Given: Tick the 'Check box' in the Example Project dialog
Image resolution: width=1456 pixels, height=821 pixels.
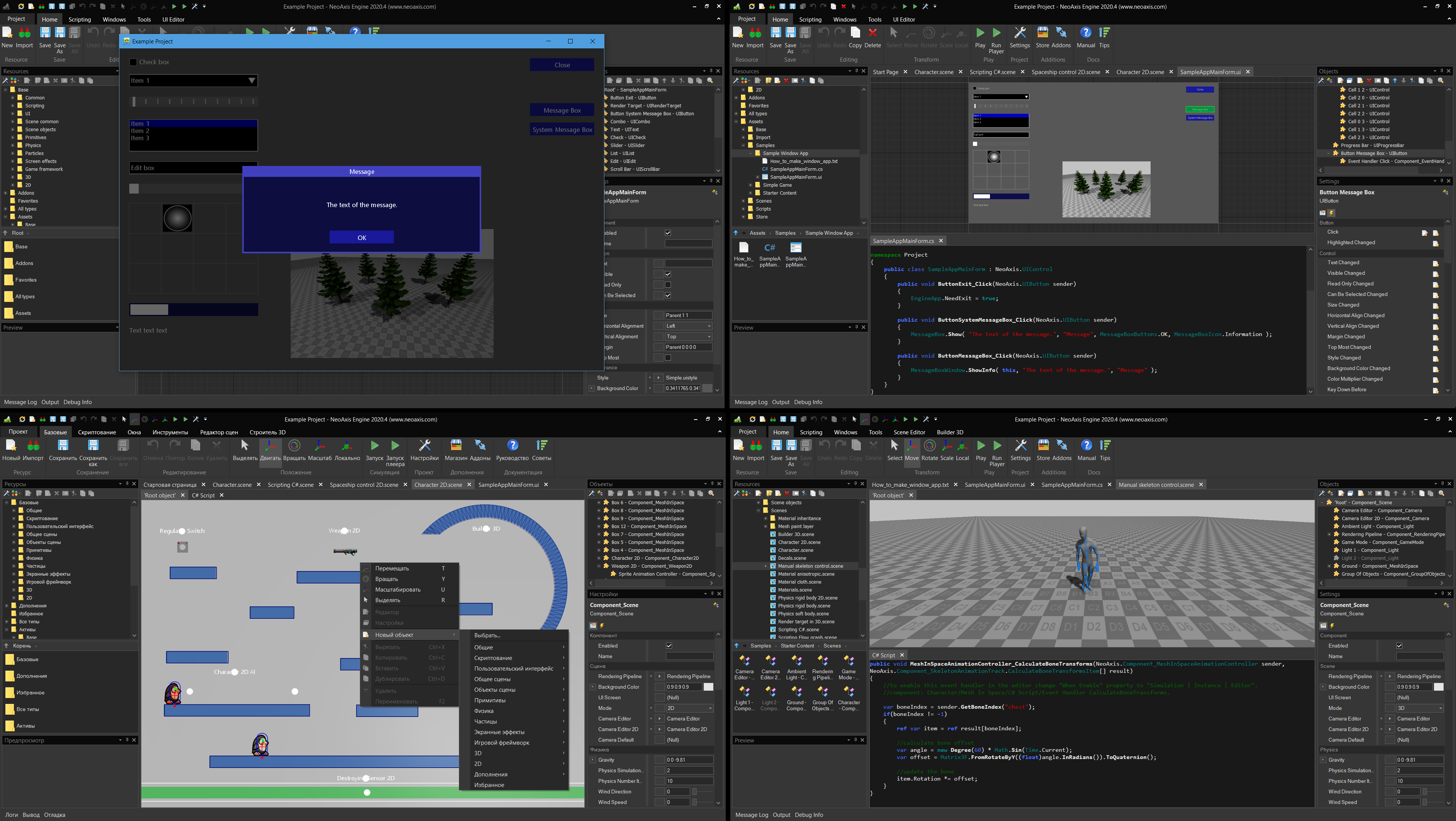Looking at the screenshot, I should tap(133, 62).
